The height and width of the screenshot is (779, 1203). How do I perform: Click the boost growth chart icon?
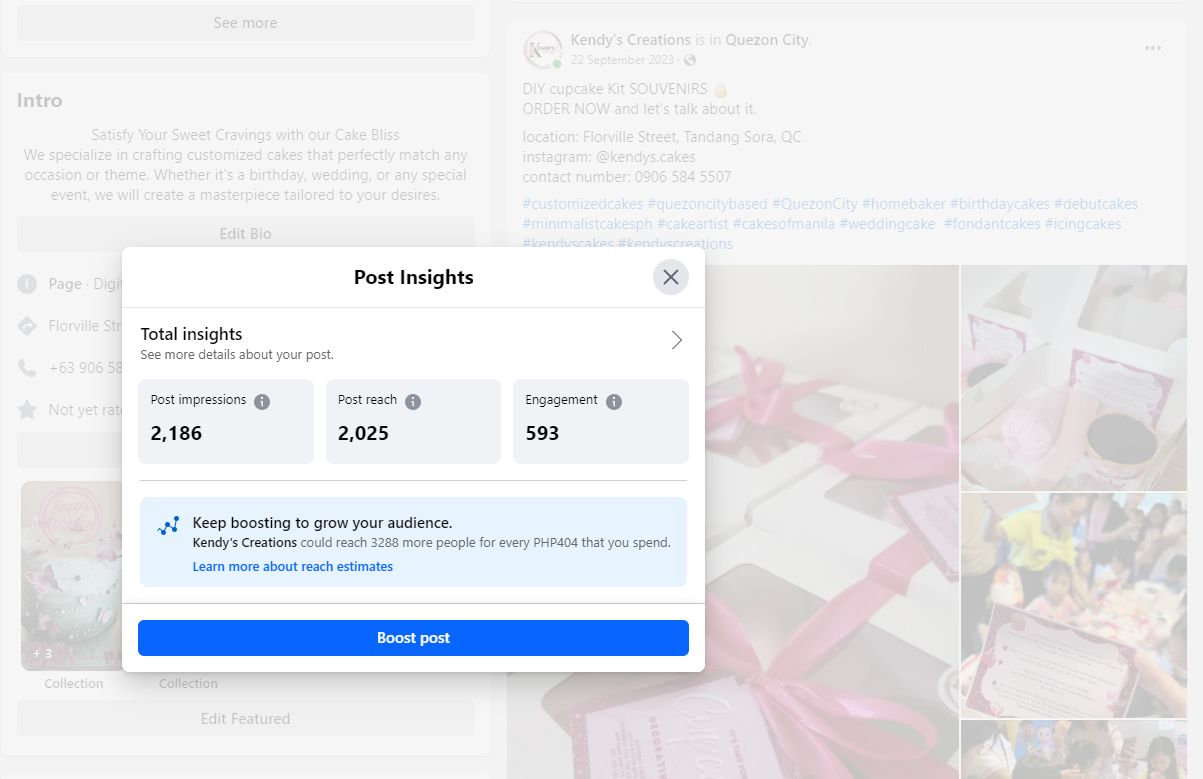(x=168, y=526)
